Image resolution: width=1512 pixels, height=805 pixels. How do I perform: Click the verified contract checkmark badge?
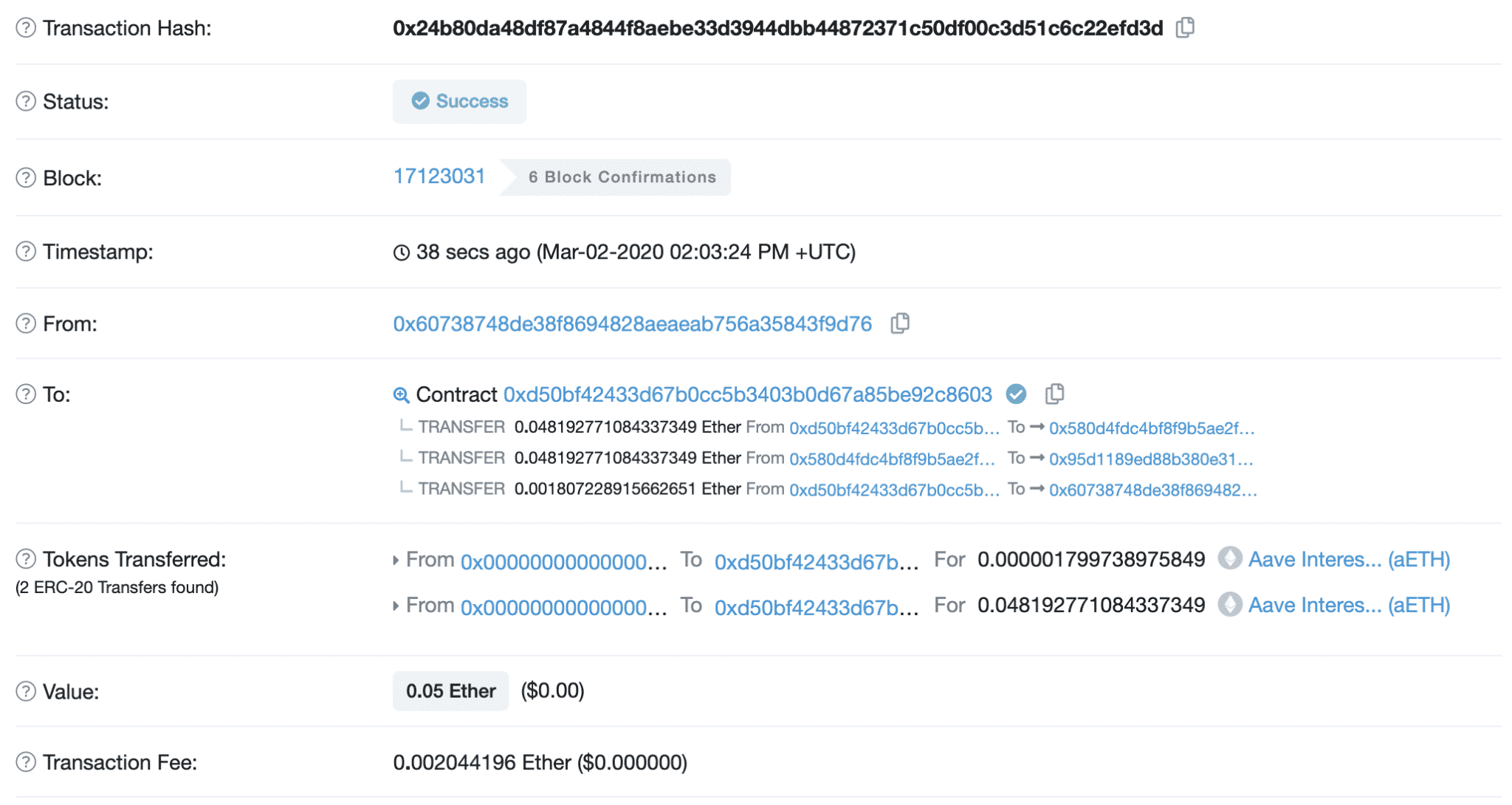tap(1016, 394)
